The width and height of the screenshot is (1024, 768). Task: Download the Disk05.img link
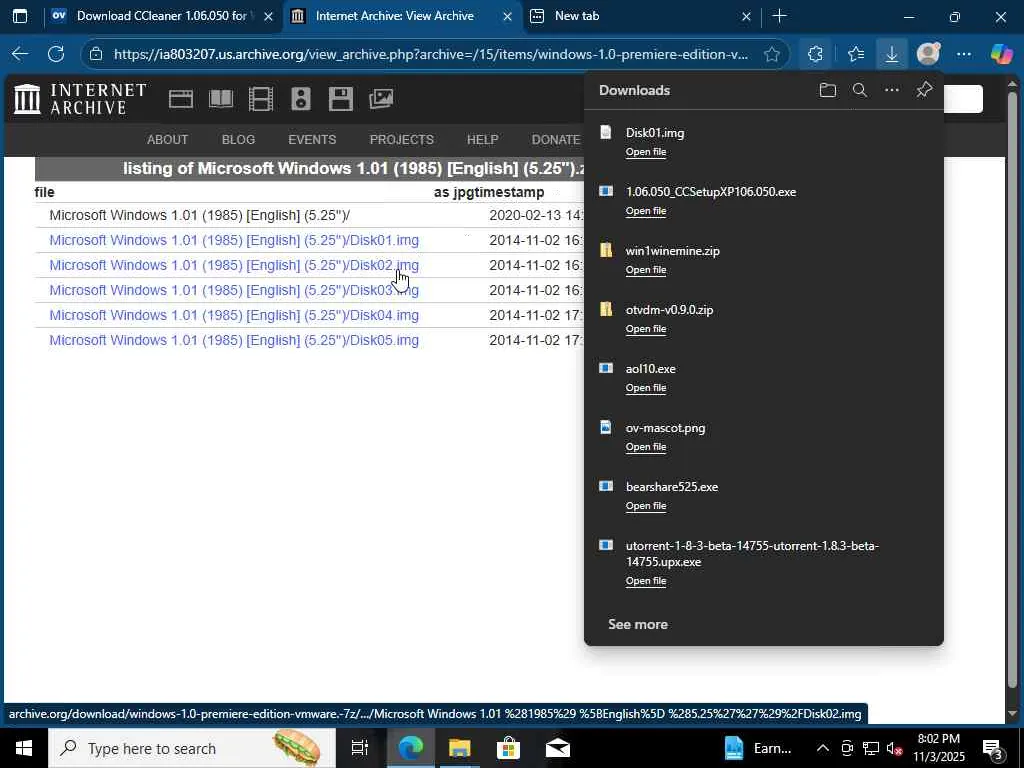tap(234, 340)
